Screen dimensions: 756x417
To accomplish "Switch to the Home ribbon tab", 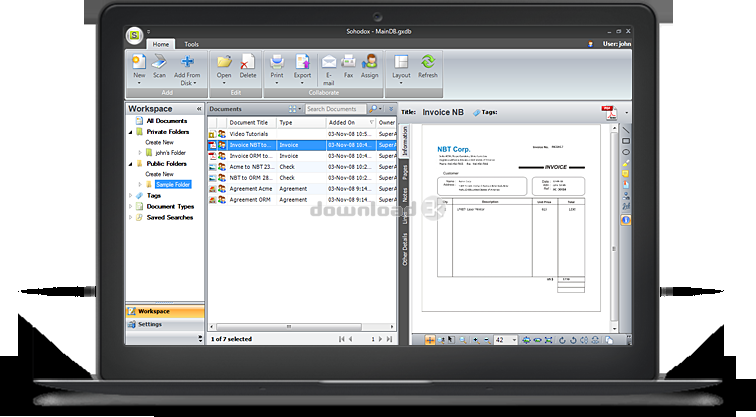I will click(x=161, y=44).
